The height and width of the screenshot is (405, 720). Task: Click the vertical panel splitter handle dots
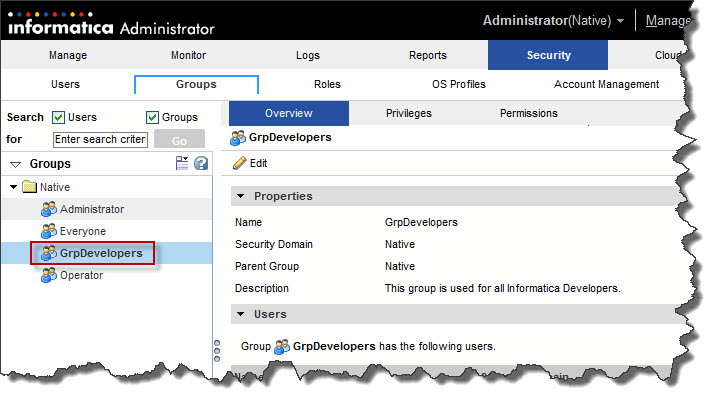[217, 351]
